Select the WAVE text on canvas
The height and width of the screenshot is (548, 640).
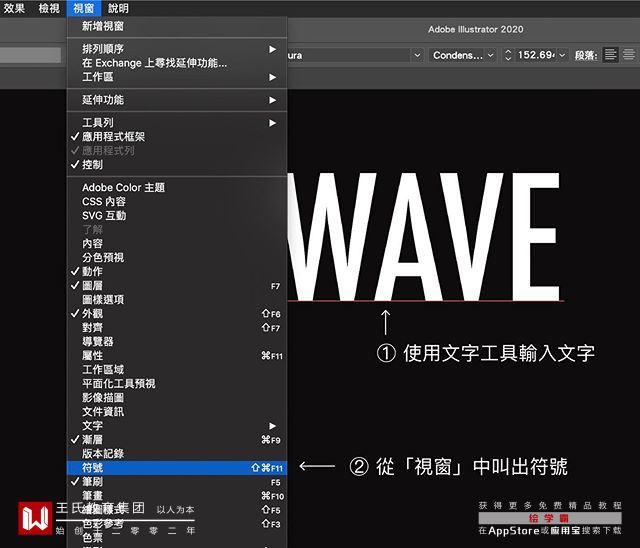tap(424, 237)
